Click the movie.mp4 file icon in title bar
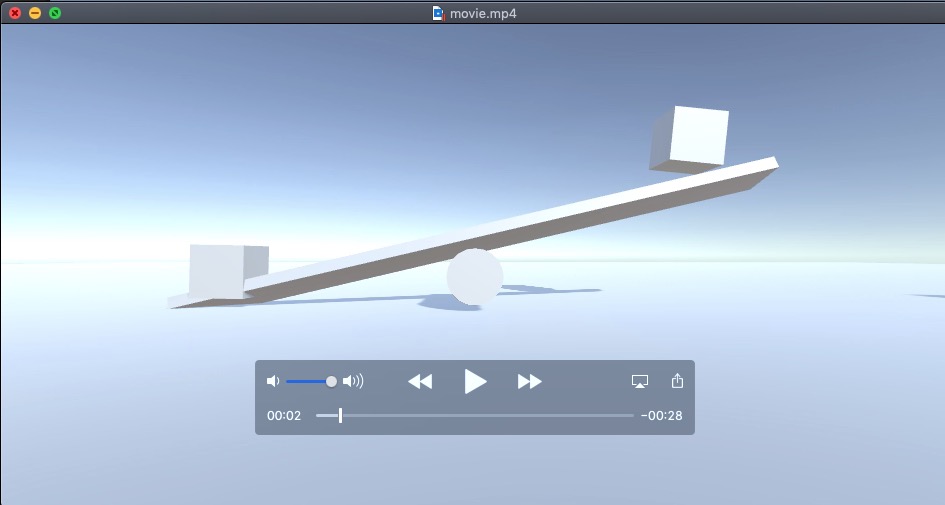The height and width of the screenshot is (505, 945). tap(438, 13)
